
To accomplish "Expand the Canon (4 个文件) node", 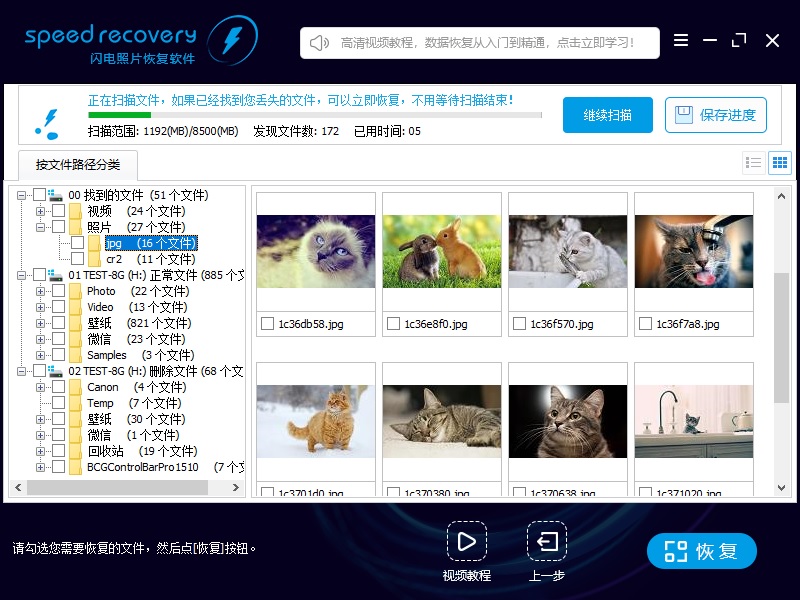I will (40, 387).
